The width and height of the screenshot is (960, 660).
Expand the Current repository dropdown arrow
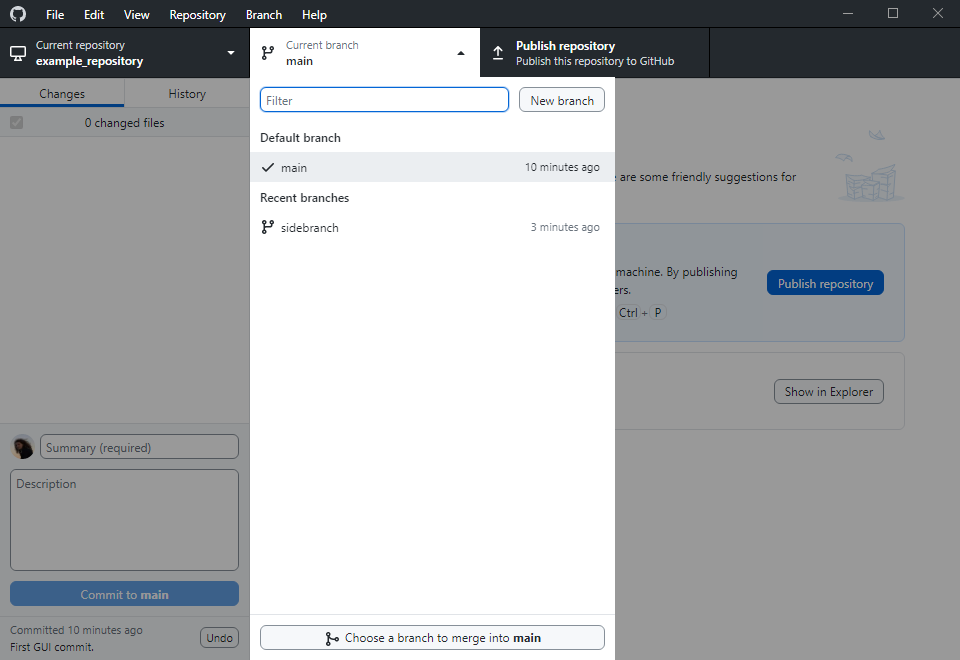[x=231, y=53]
